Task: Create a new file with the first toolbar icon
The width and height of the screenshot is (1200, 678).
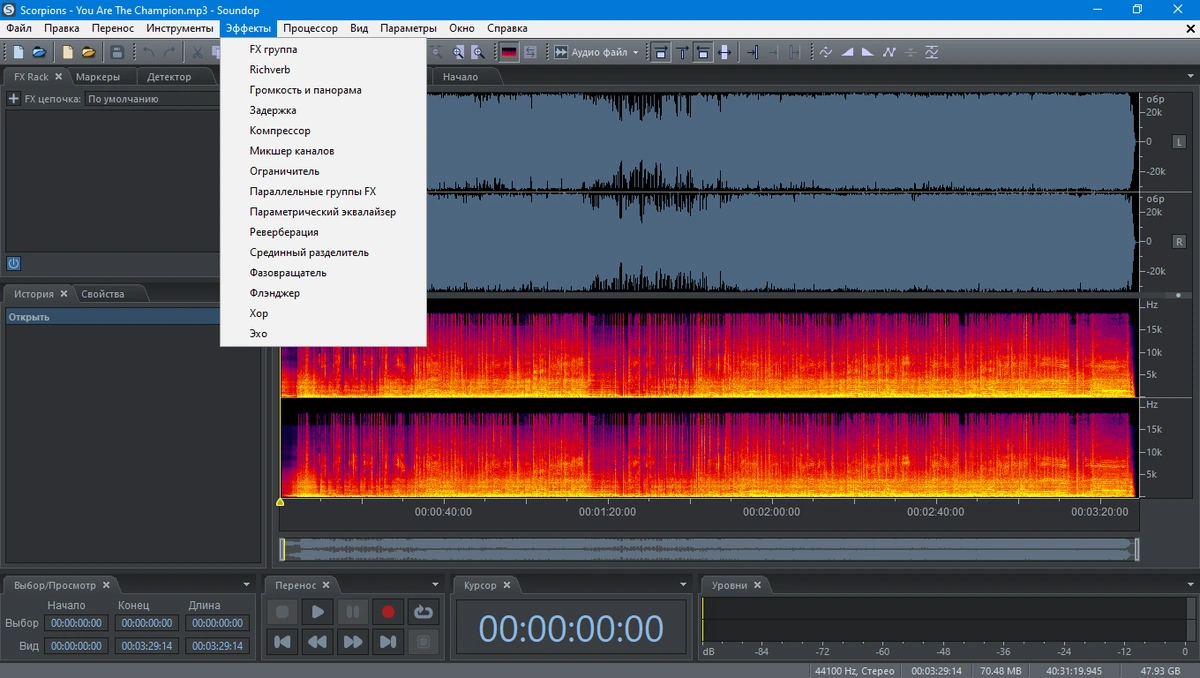Action: point(18,52)
